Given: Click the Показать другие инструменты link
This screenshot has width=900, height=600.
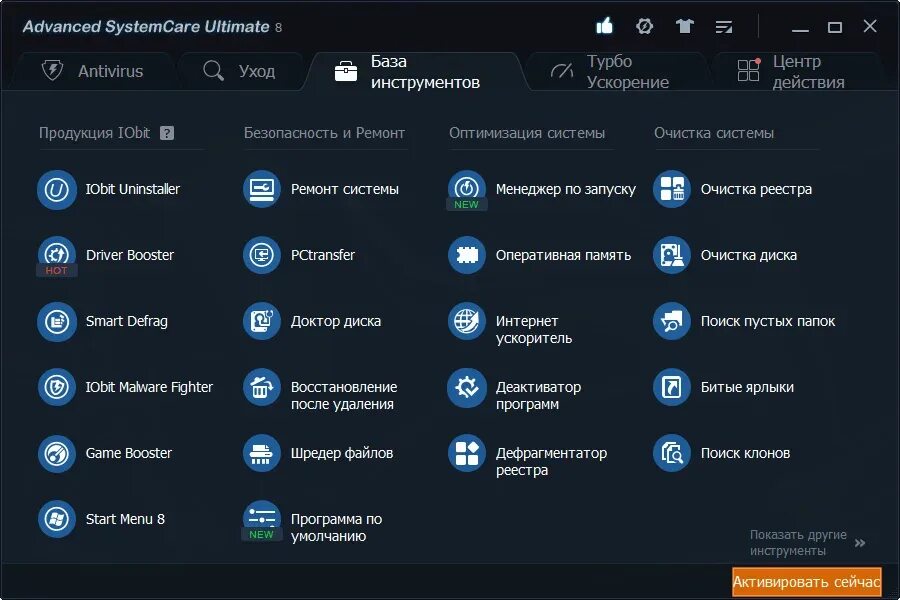Looking at the screenshot, I should (798, 543).
